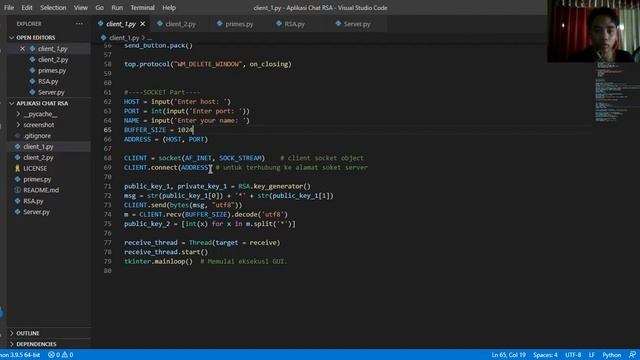Open the Terminal menu
This screenshot has height=360, width=640.
tap(142, 8)
